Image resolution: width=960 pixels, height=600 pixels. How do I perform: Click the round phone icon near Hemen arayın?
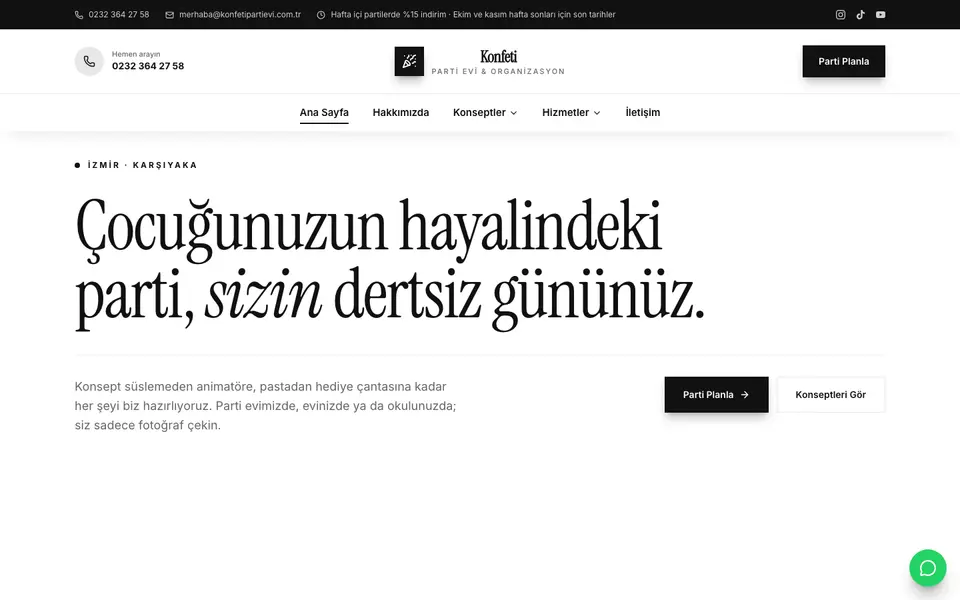click(x=89, y=61)
